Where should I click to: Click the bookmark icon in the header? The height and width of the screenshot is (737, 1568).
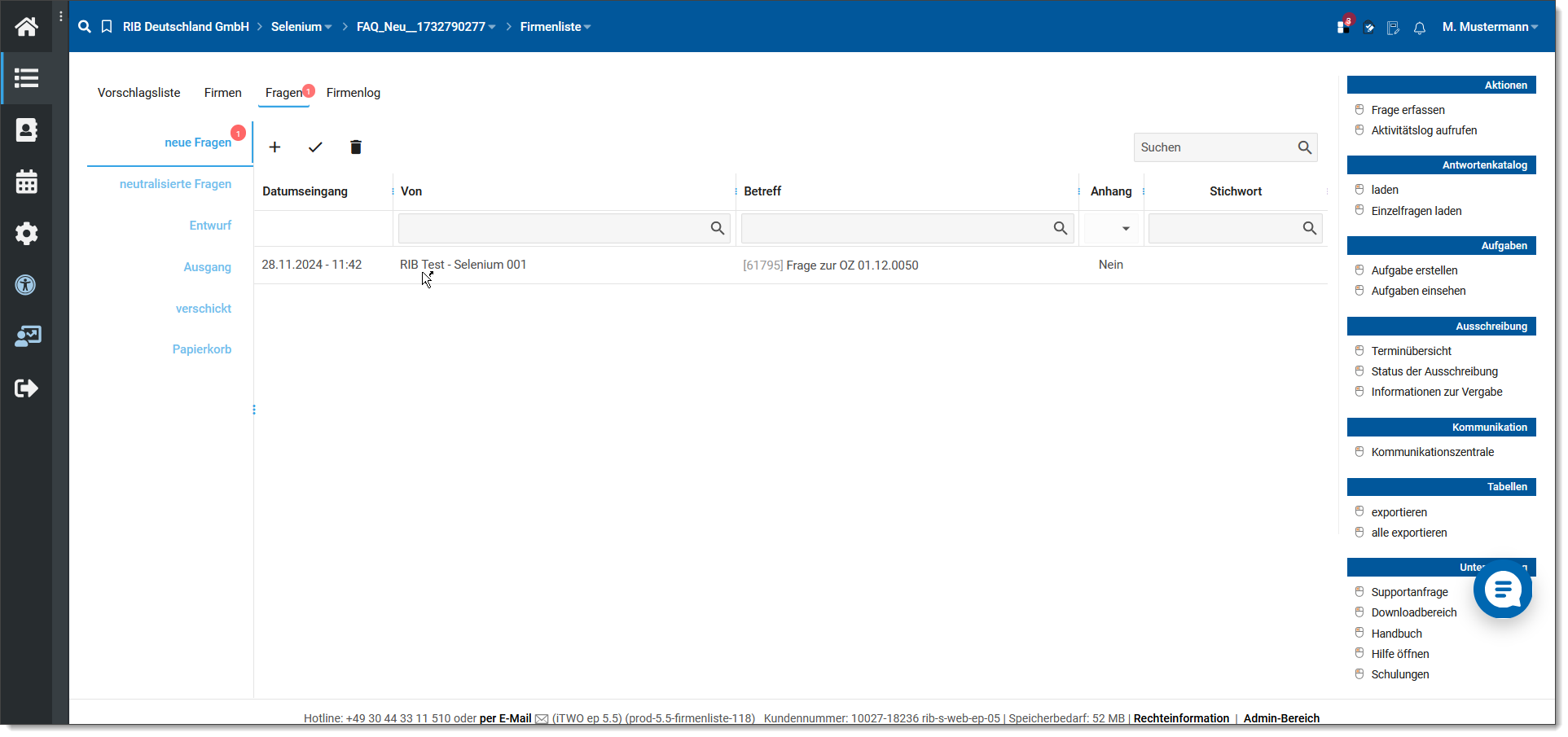[107, 27]
